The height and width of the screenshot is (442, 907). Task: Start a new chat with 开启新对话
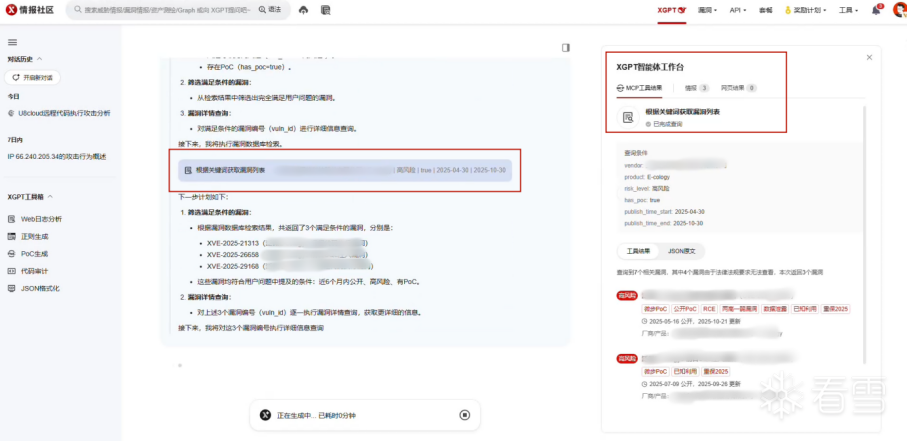[32, 78]
